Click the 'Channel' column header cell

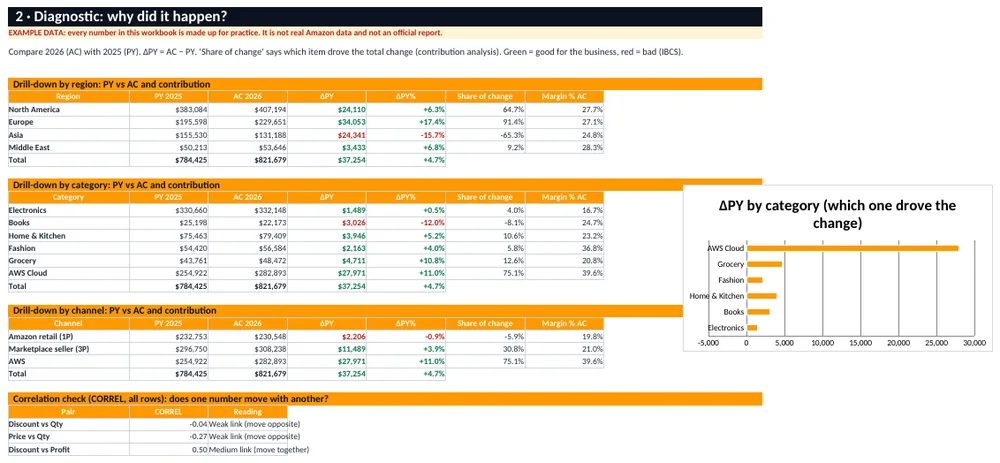(x=68, y=323)
